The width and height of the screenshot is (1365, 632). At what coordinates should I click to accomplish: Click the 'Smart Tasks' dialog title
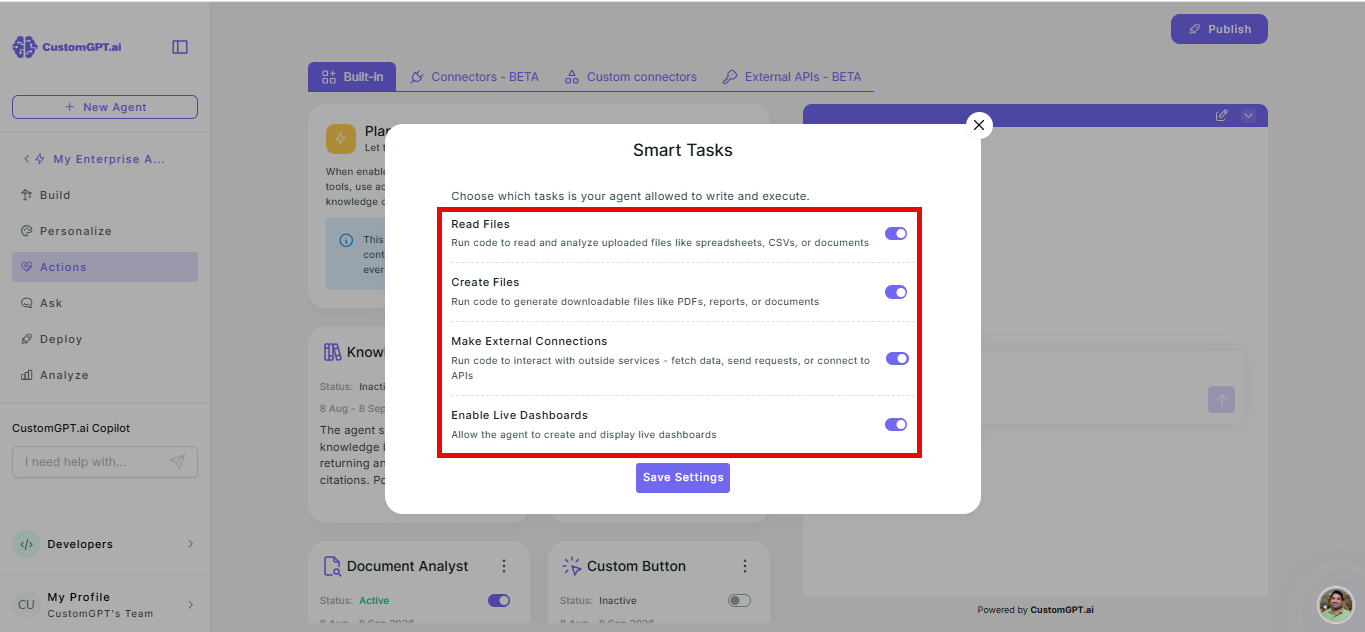pos(683,151)
